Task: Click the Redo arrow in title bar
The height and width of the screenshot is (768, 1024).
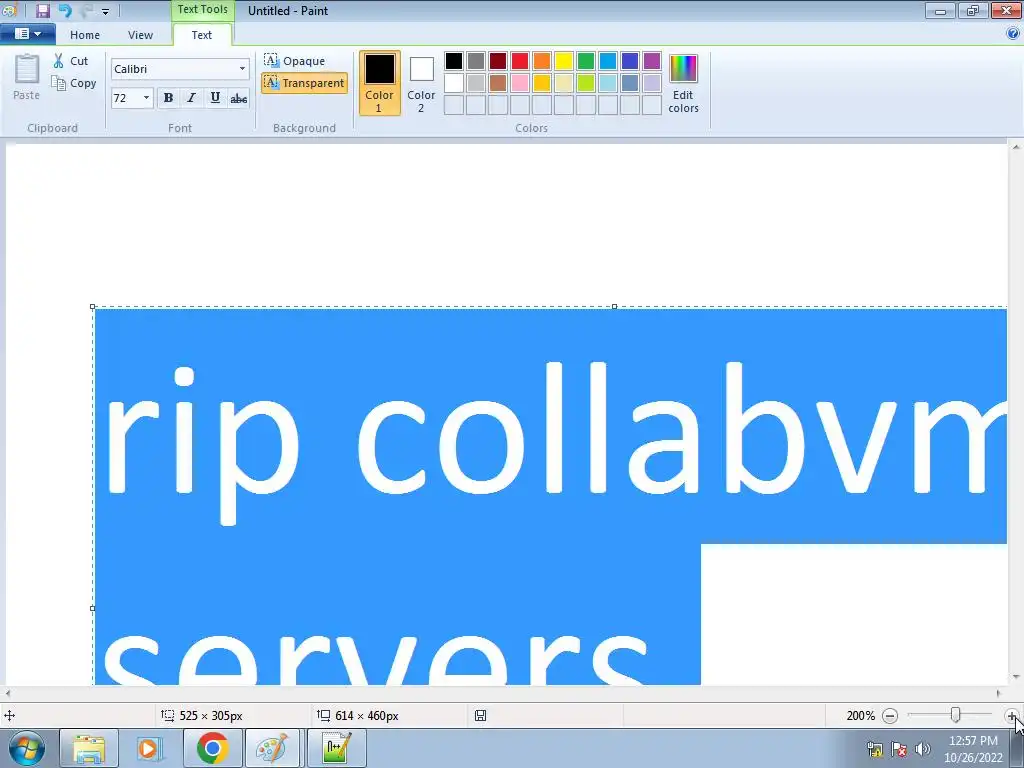Action: (87, 10)
